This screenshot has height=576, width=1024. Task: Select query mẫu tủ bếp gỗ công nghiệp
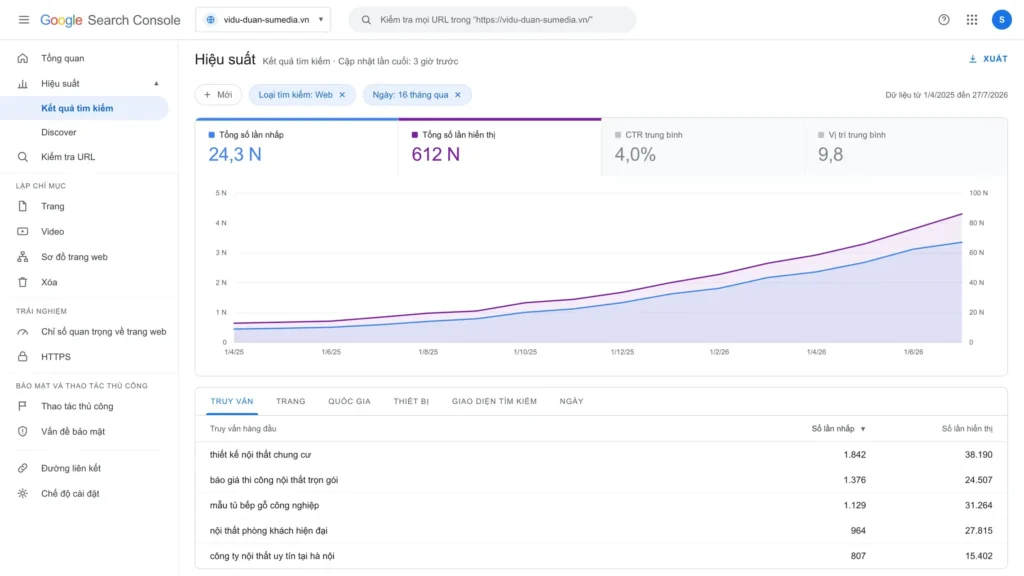(264, 505)
